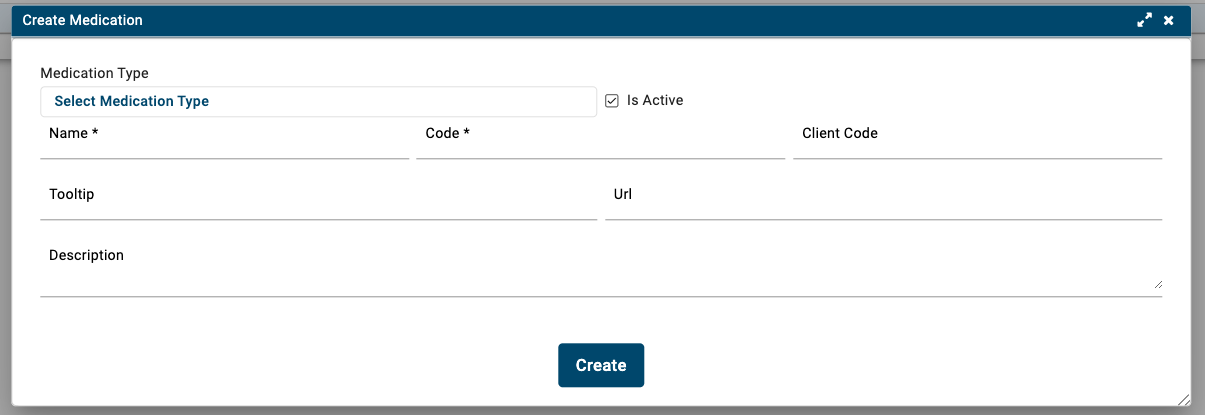1205x415 pixels.
Task: Click the Medication Type label
Action: [x=94, y=74]
